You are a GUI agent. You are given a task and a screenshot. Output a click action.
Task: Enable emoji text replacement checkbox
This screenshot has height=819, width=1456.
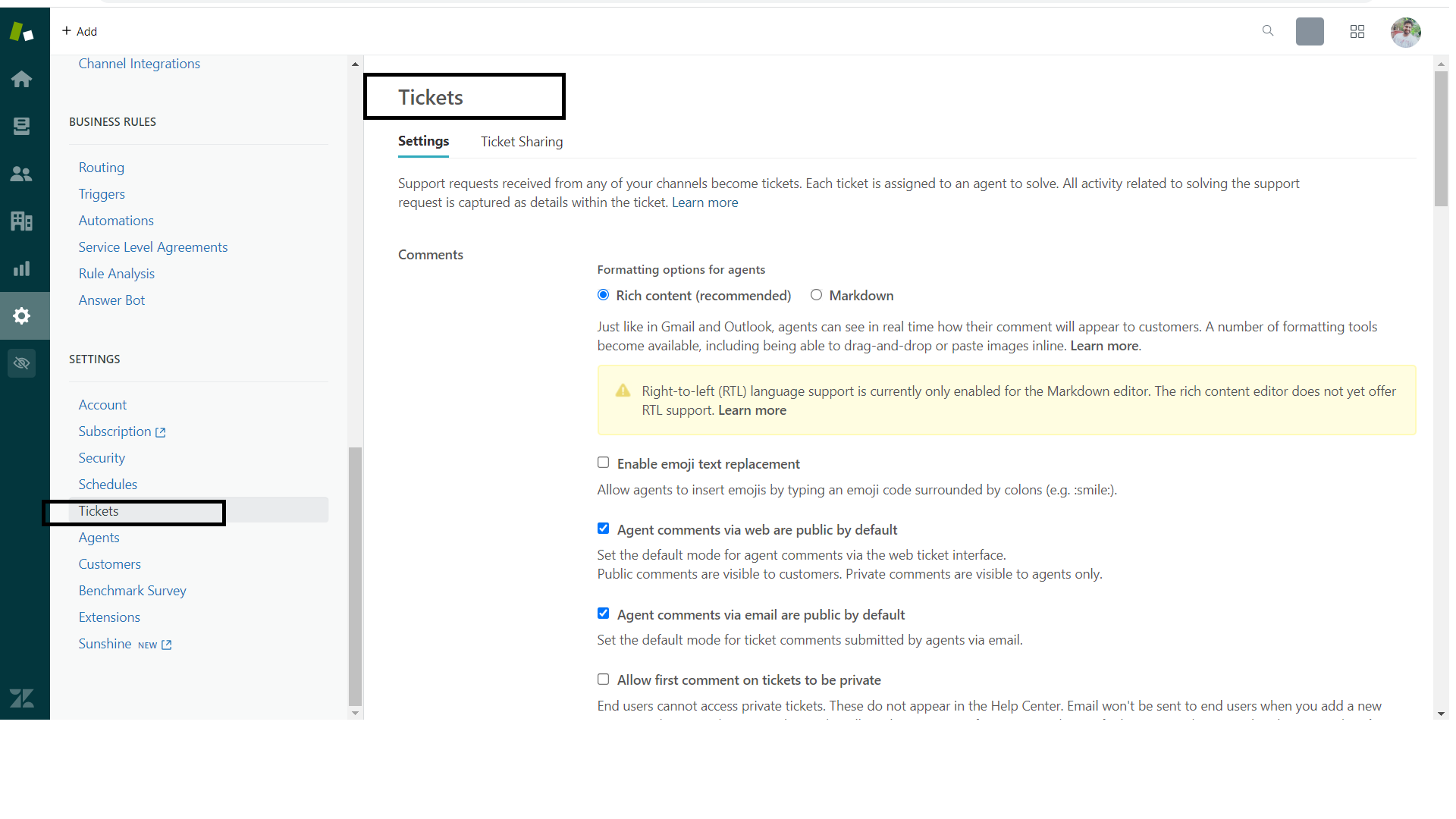tap(603, 463)
